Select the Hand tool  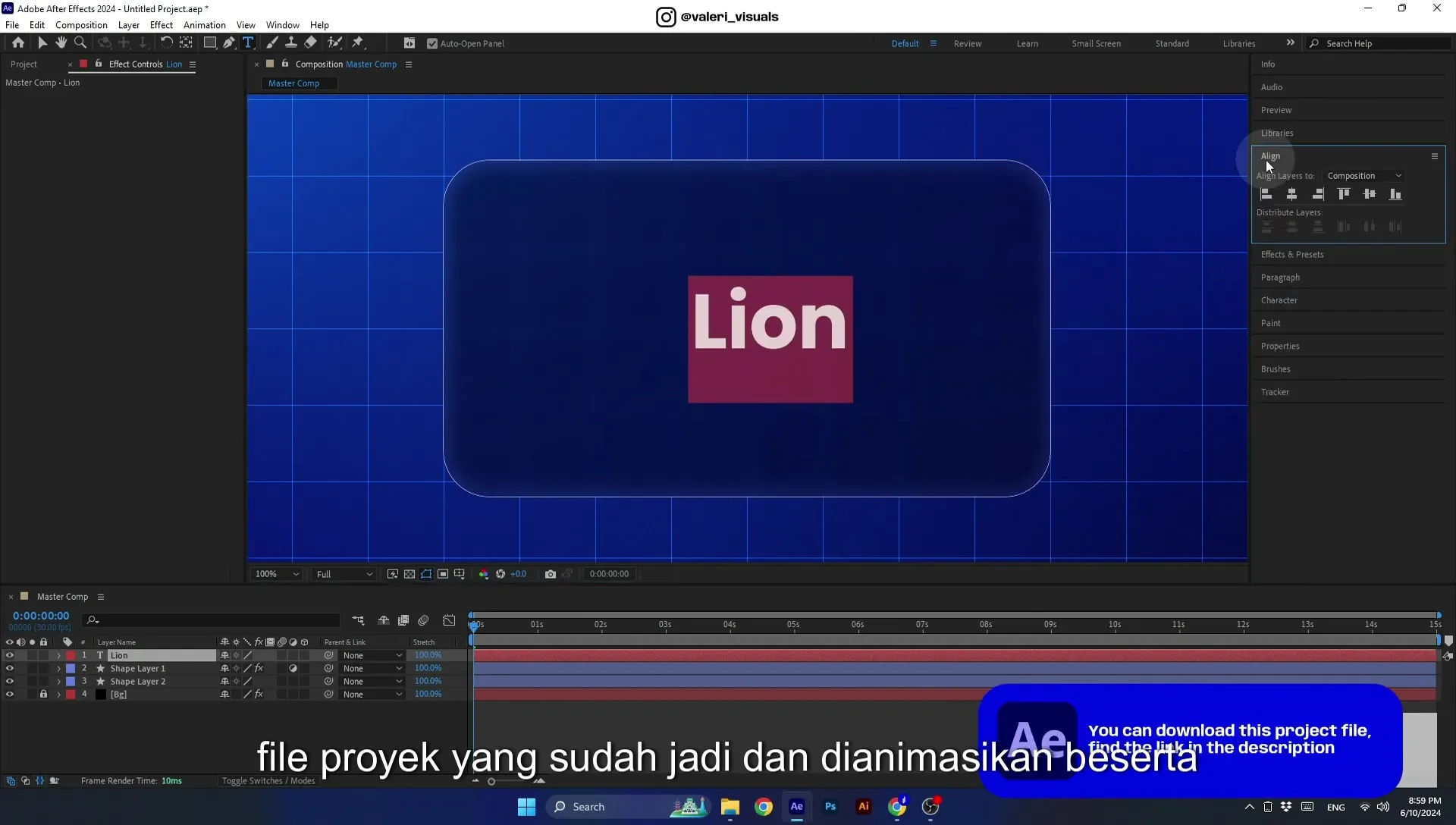(x=61, y=43)
